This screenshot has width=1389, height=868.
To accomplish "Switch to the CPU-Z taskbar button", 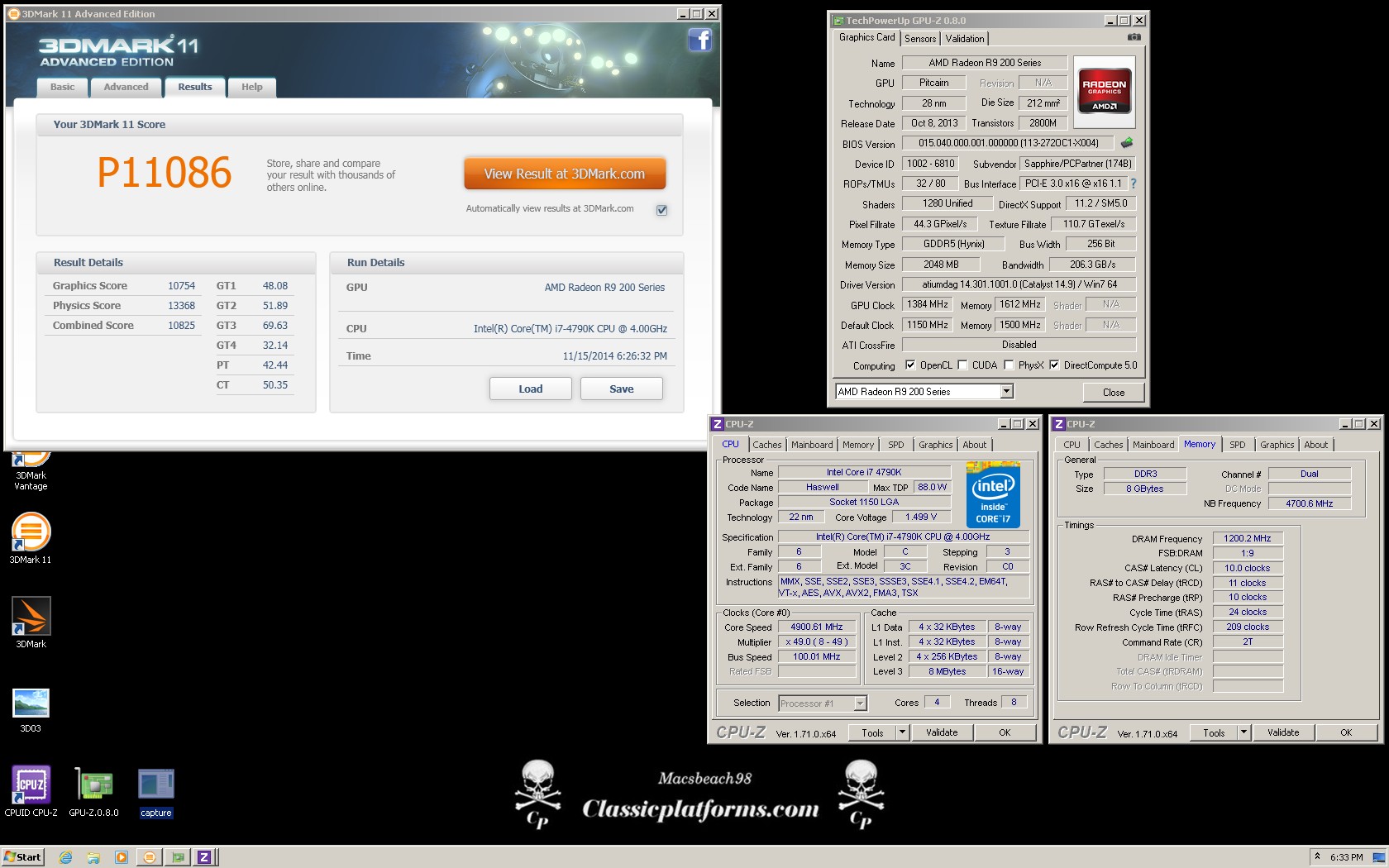I will (204, 857).
